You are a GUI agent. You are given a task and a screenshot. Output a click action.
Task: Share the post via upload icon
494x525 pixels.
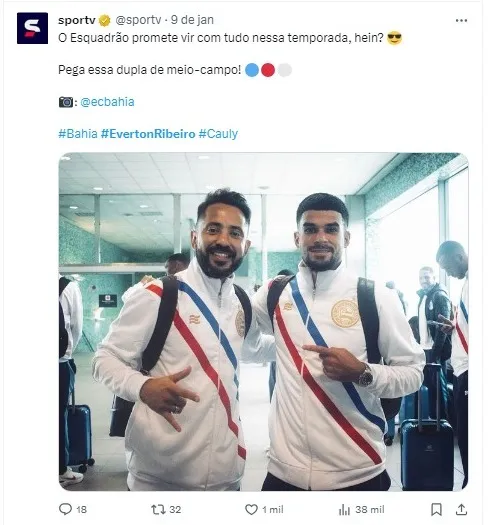[461, 509]
